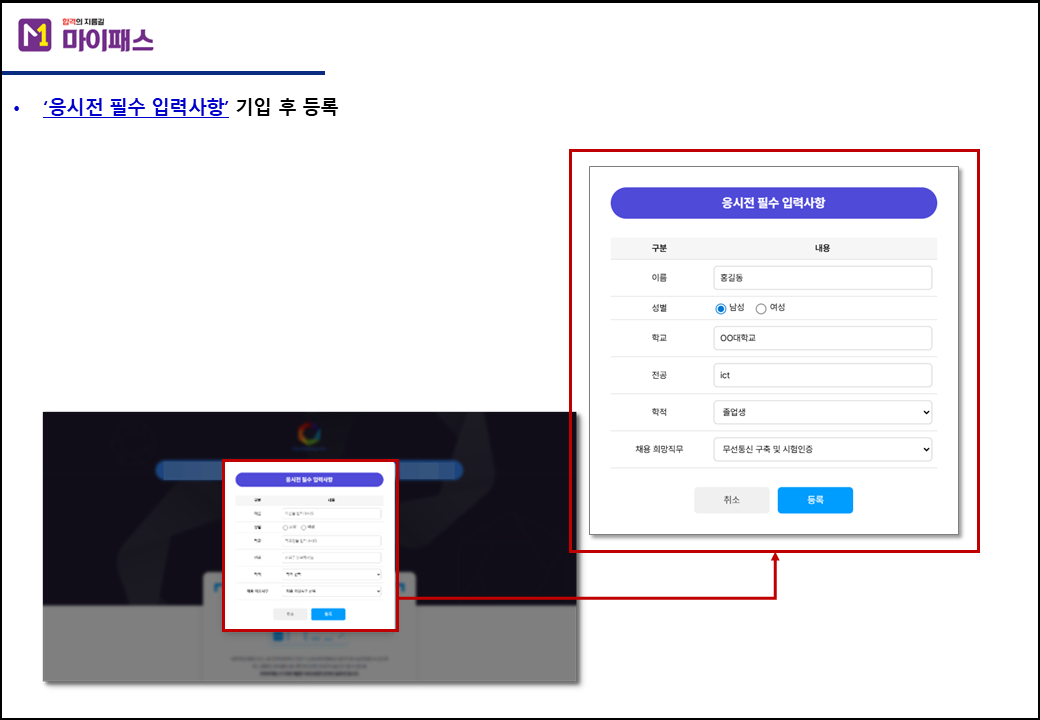Click the name input in the small form
Viewport: 1040px width, 720px height.
coord(331,514)
